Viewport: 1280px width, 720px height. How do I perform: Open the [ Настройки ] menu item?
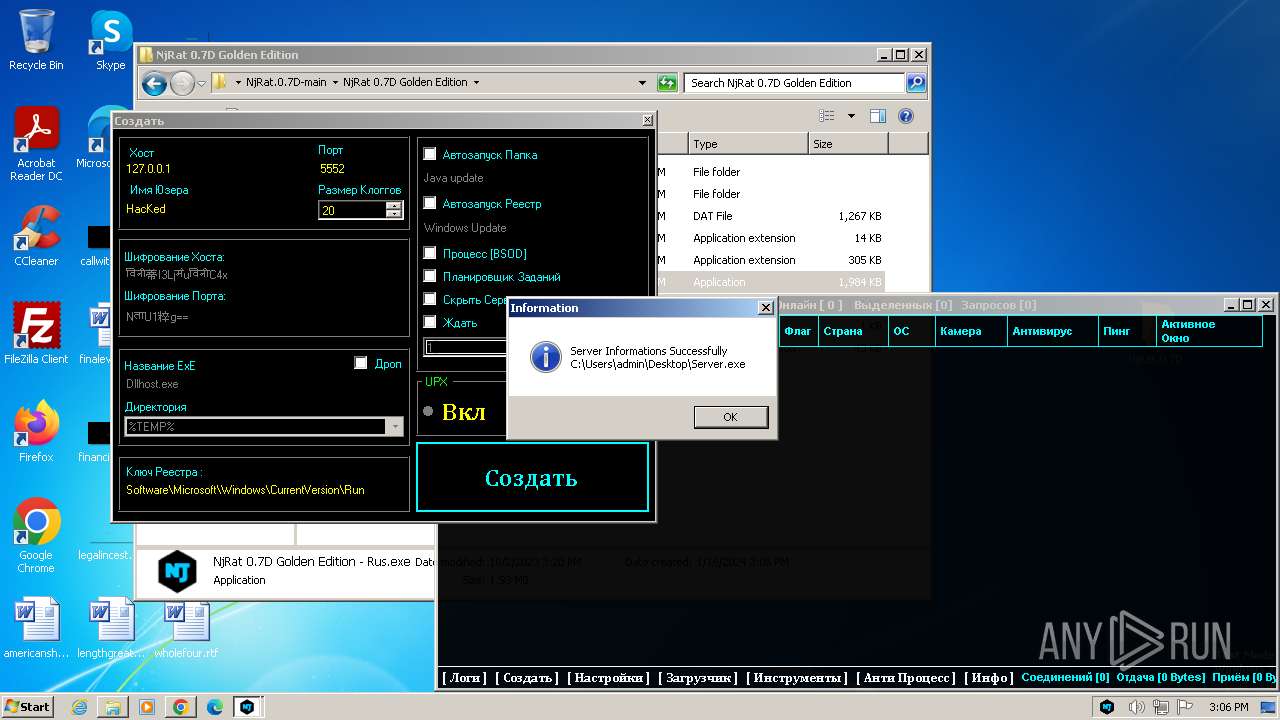point(609,678)
